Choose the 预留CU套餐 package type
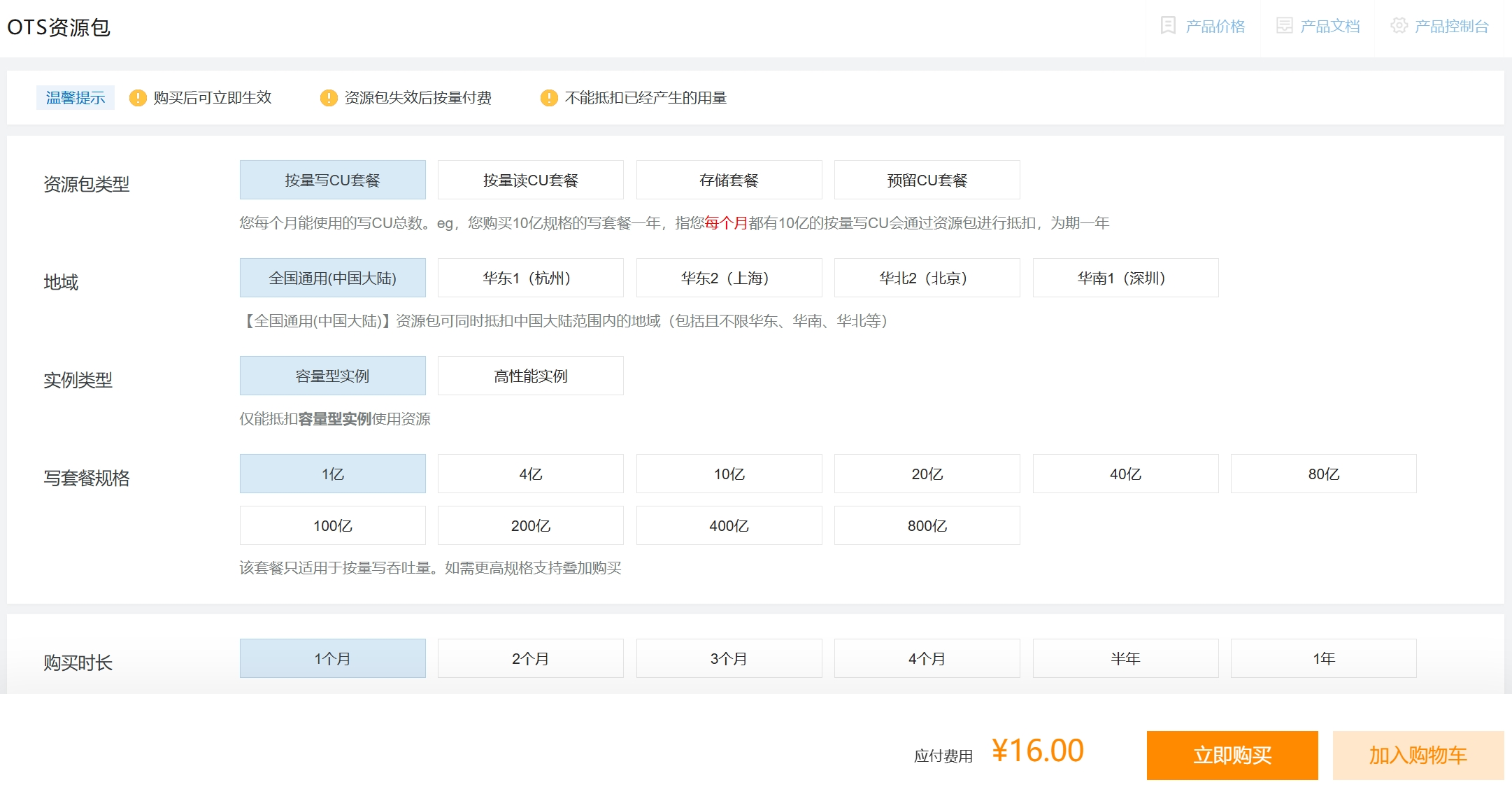Viewport: 1512px width, 794px height. coord(927,180)
